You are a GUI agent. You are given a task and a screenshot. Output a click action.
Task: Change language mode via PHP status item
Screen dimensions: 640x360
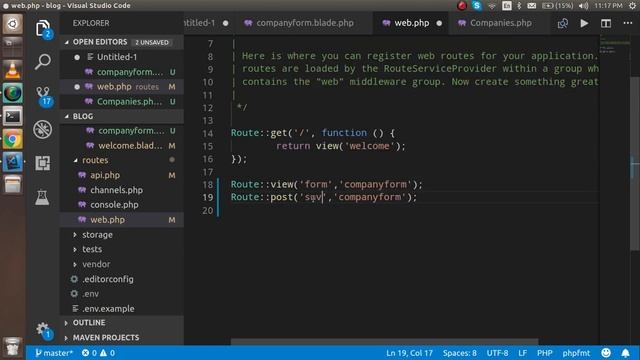click(x=544, y=353)
